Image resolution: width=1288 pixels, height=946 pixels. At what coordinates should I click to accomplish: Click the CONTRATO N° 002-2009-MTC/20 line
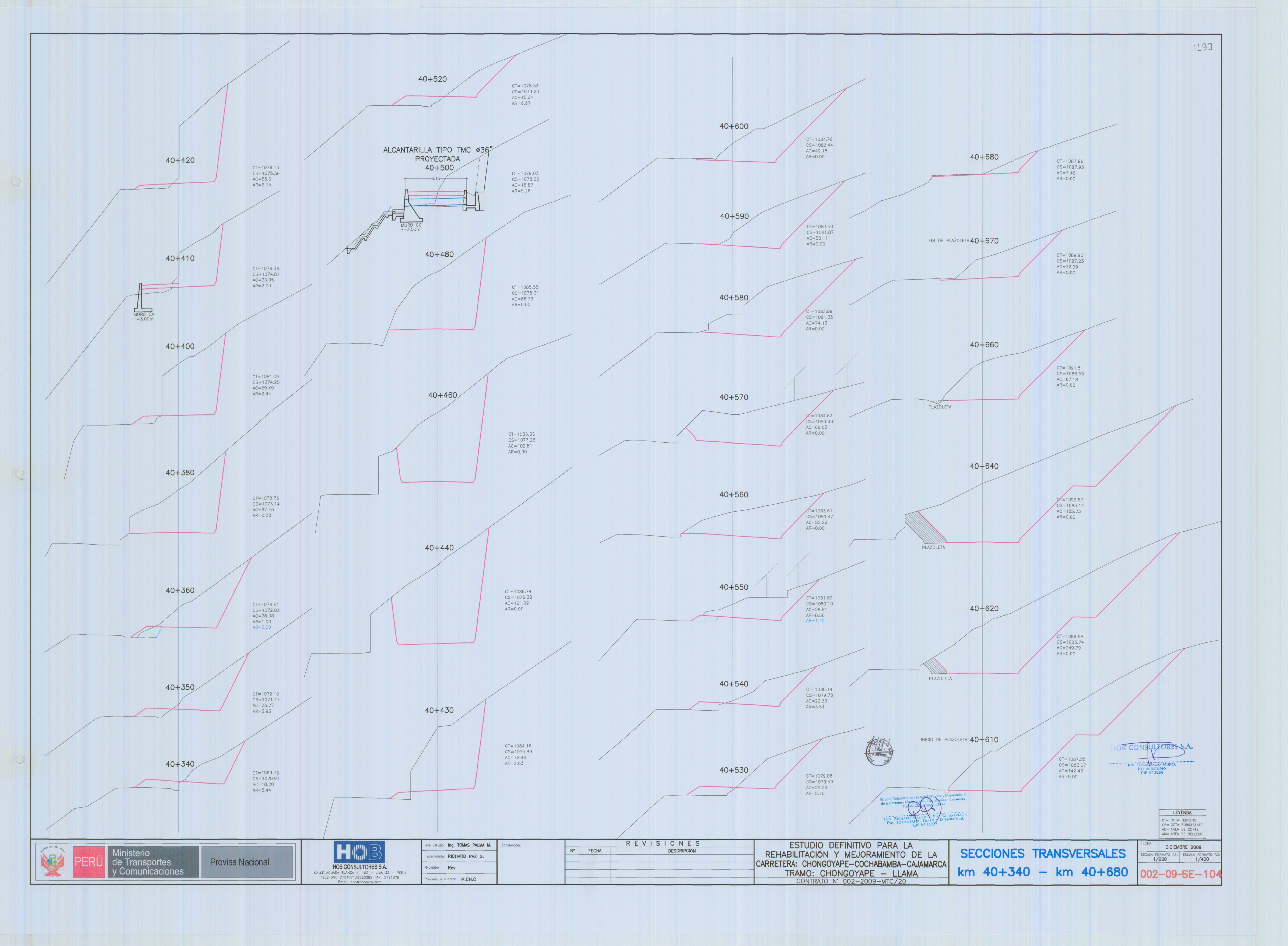pos(851,881)
